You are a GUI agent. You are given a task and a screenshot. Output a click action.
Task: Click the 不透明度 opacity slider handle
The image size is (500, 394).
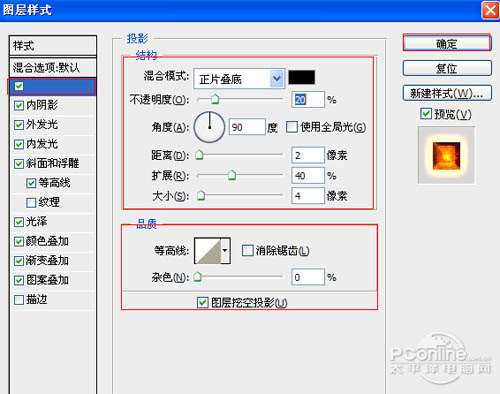point(215,99)
